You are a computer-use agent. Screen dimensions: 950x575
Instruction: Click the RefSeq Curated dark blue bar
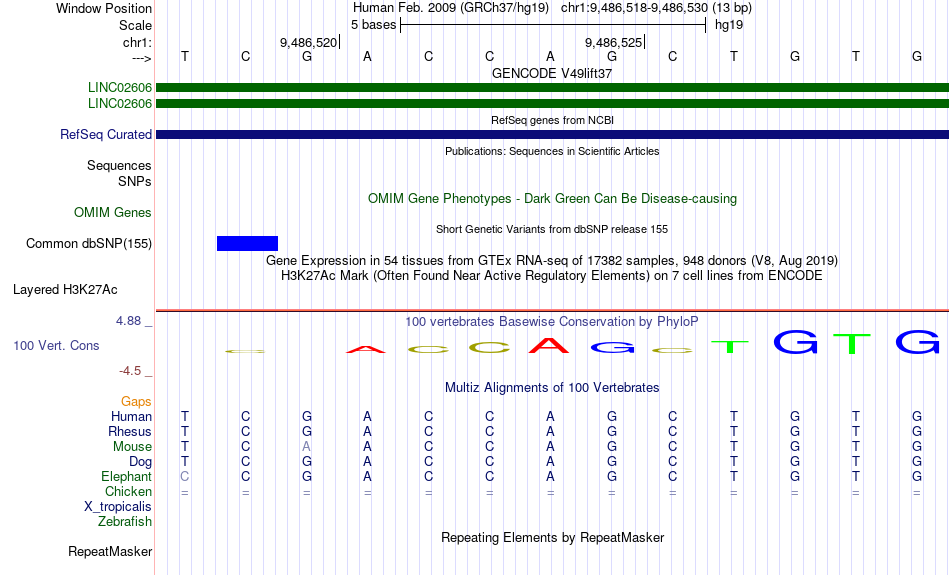click(x=552, y=135)
